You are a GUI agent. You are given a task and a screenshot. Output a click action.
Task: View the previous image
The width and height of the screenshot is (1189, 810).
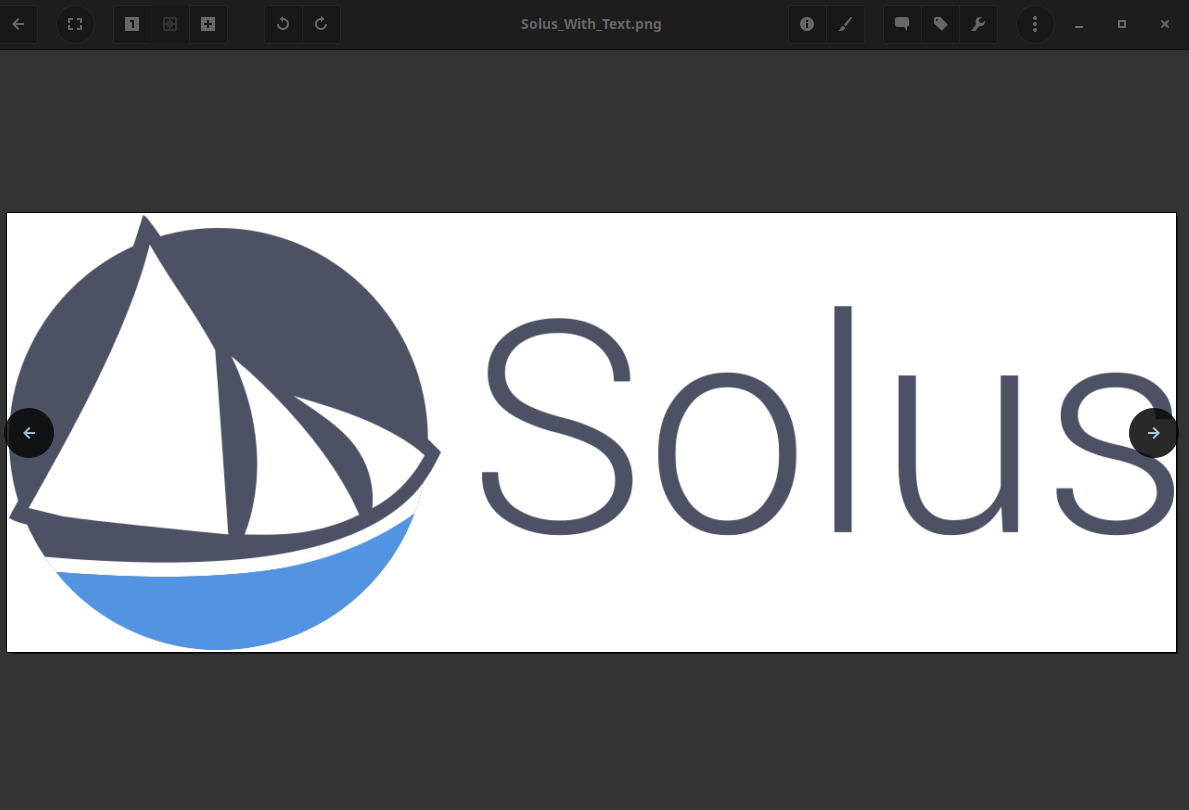click(x=29, y=433)
